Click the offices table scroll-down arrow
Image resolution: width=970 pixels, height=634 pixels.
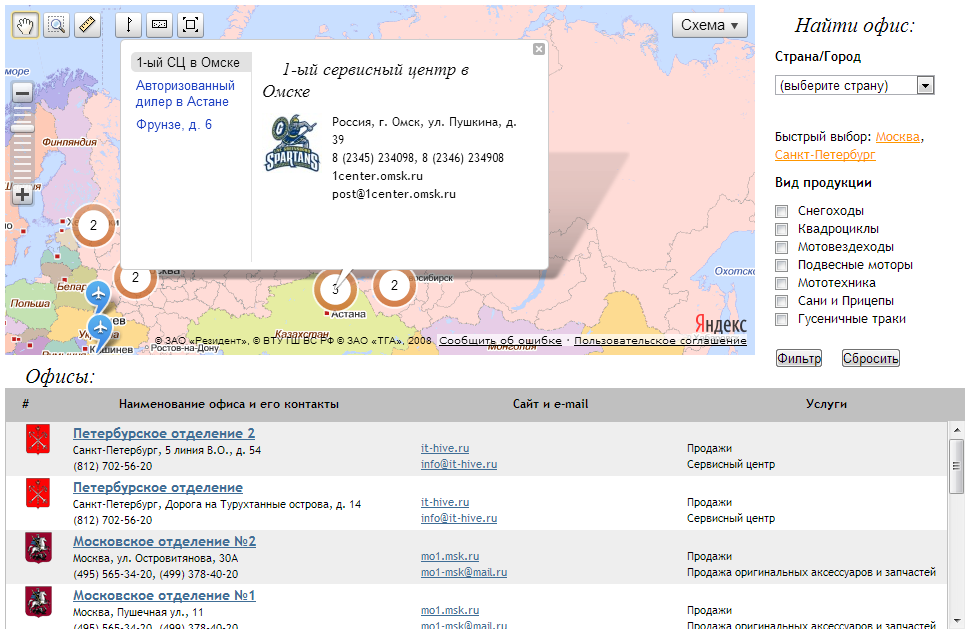tap(956, 621)
